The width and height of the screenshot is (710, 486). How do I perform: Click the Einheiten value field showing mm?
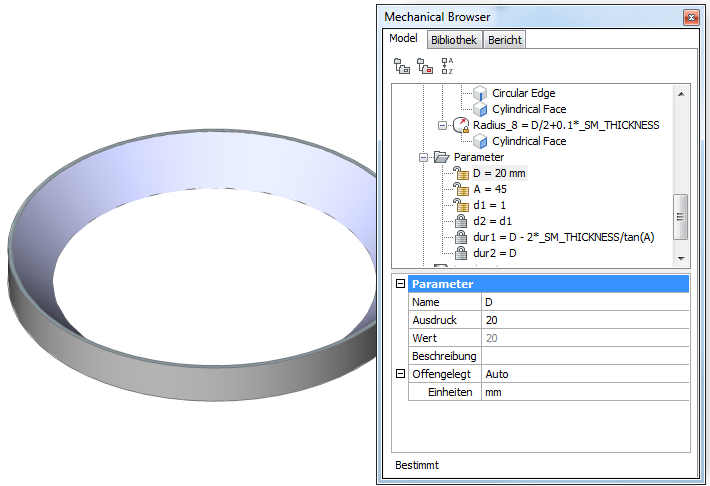tap(584, 392)
